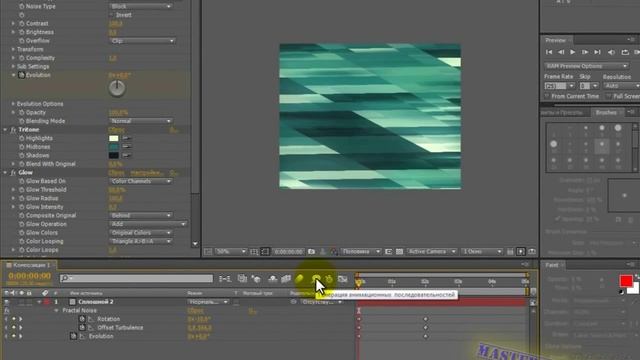
Task: Toggle Invert checkbox under Fractal Noise
Action: pyautogui.click(x=111, y=15)
